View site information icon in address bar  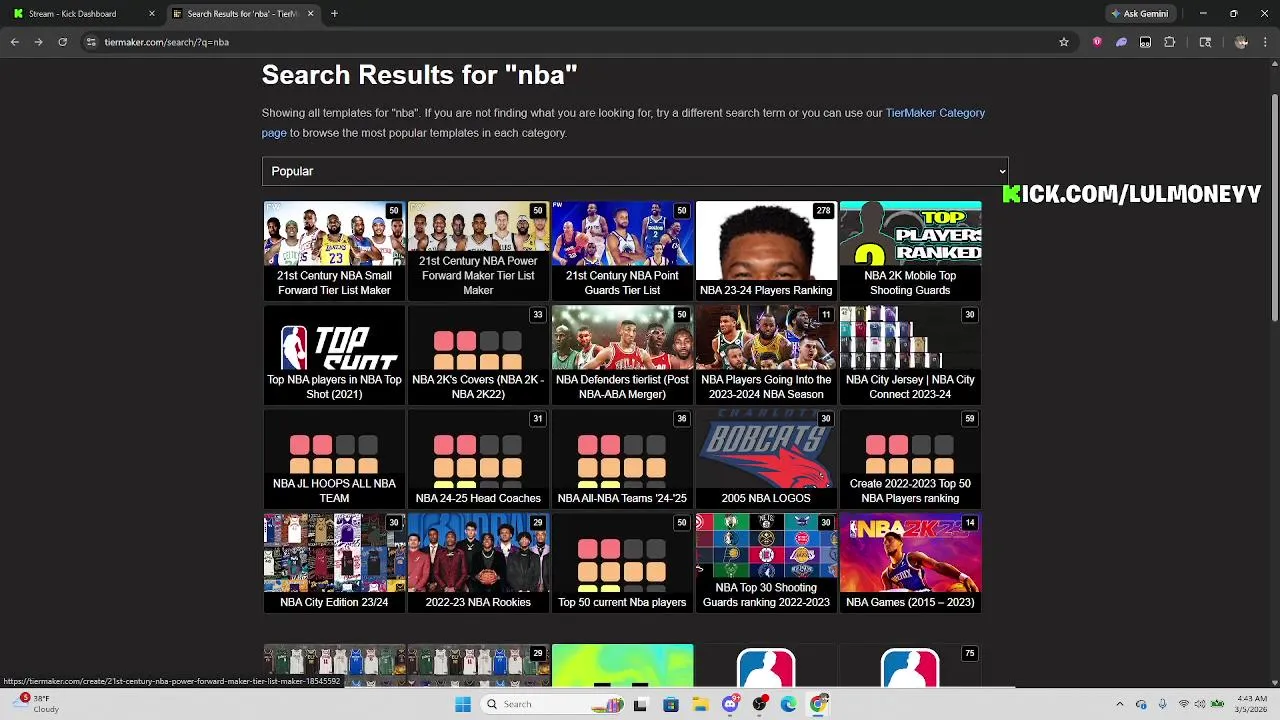tap(91, 42)
